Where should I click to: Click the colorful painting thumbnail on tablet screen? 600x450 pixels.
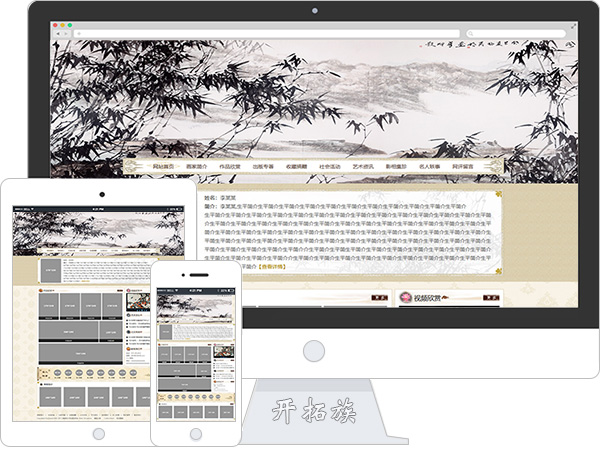(138, 302)
